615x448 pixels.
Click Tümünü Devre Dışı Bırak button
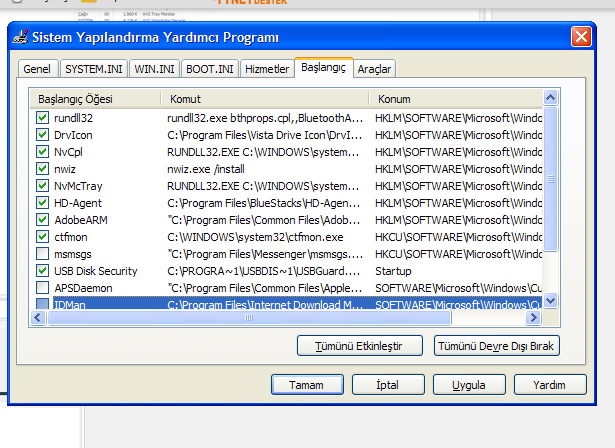click(x=497, y=346)
